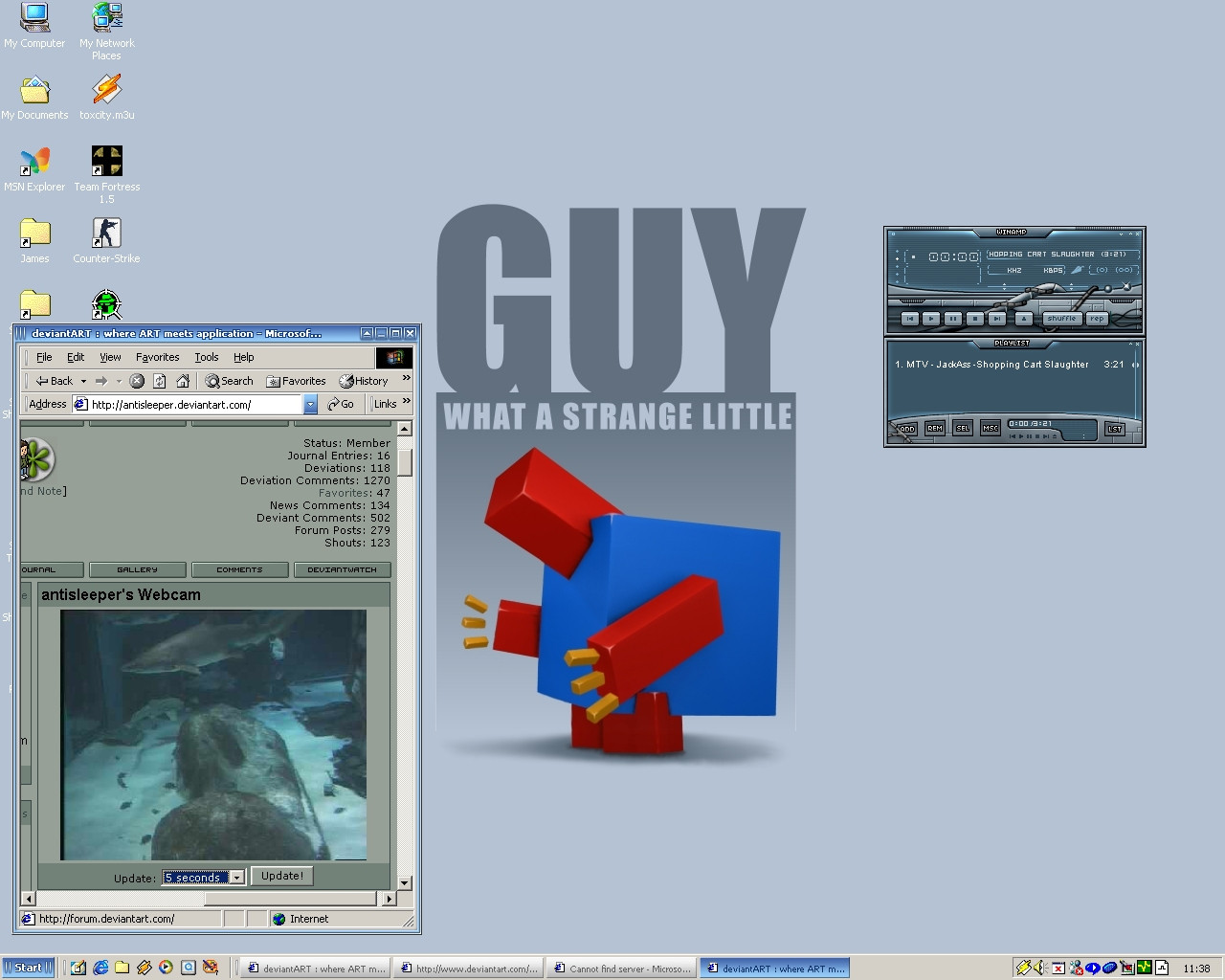Toggle shuffle in Winamp

(1061, 319)
